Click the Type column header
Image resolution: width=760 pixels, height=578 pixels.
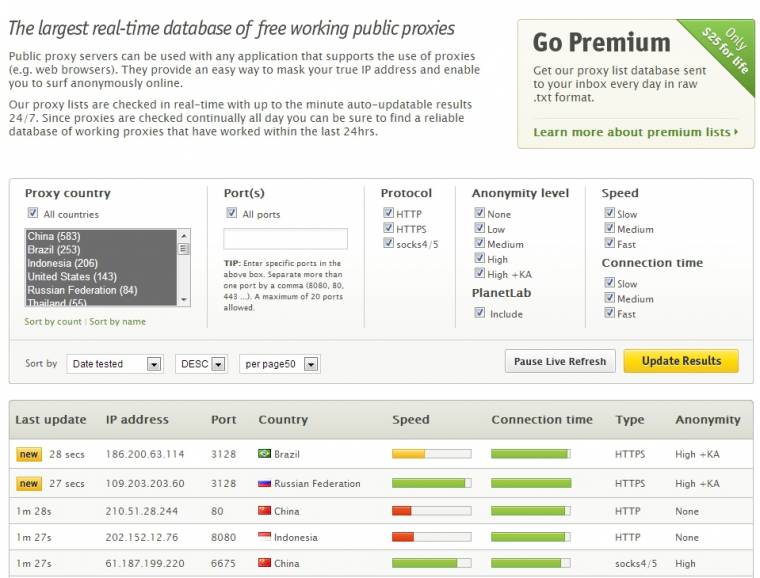(630, 420)
